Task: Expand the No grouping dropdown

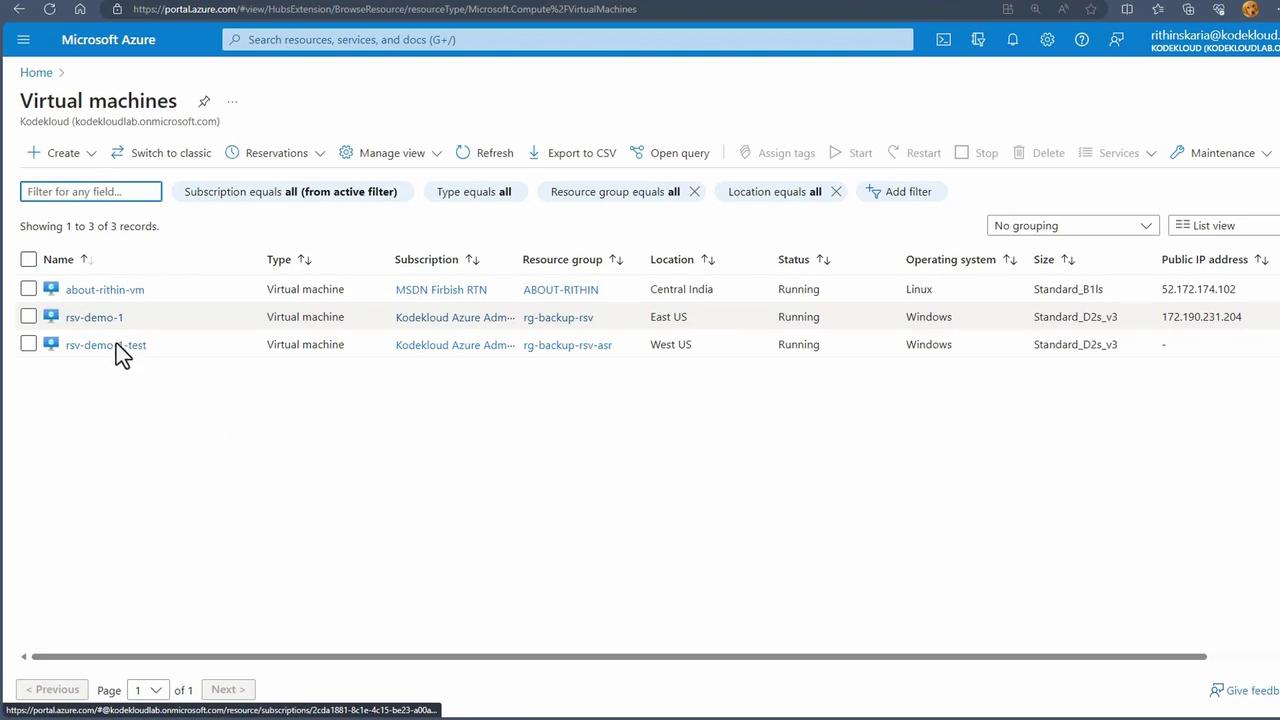Action: (1072, 226)
